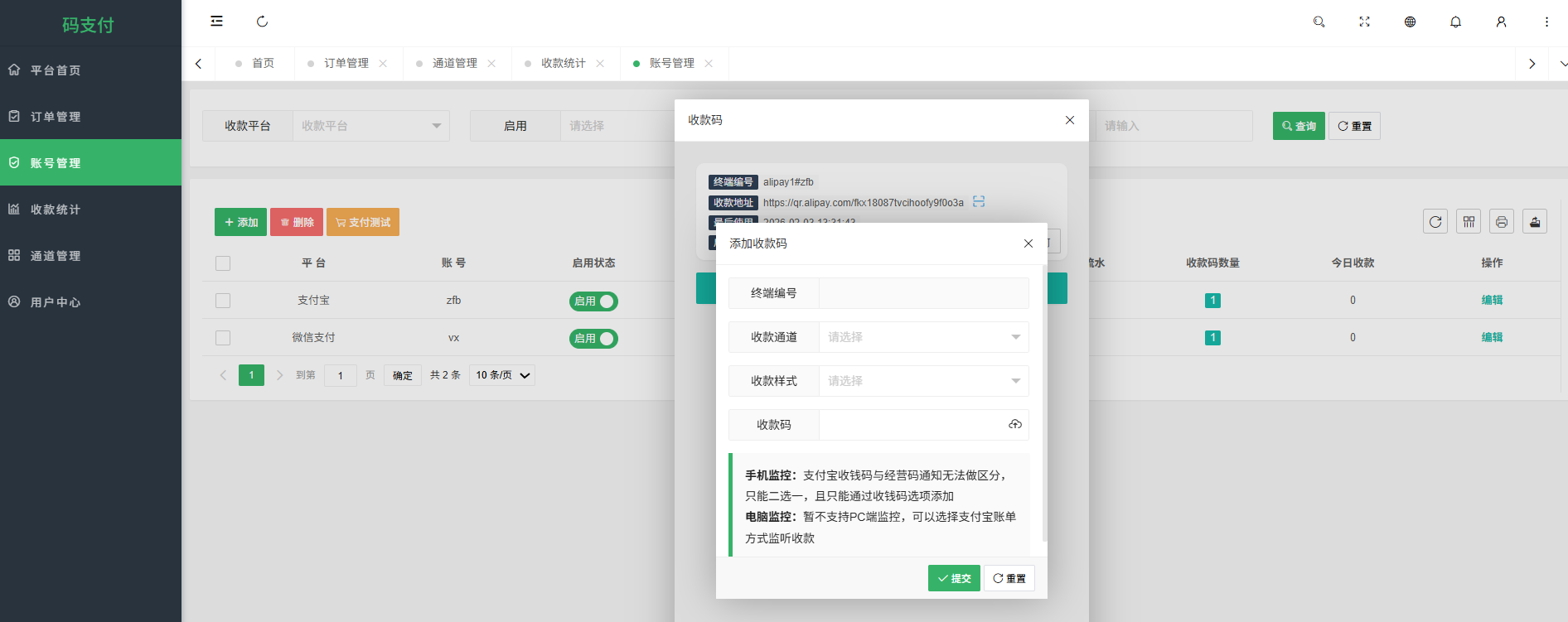Image resolution: width=1568 pixels, height=622 pixels.
Task: Click the 终端编号 input field in dialog
Action: coord(924,293)
